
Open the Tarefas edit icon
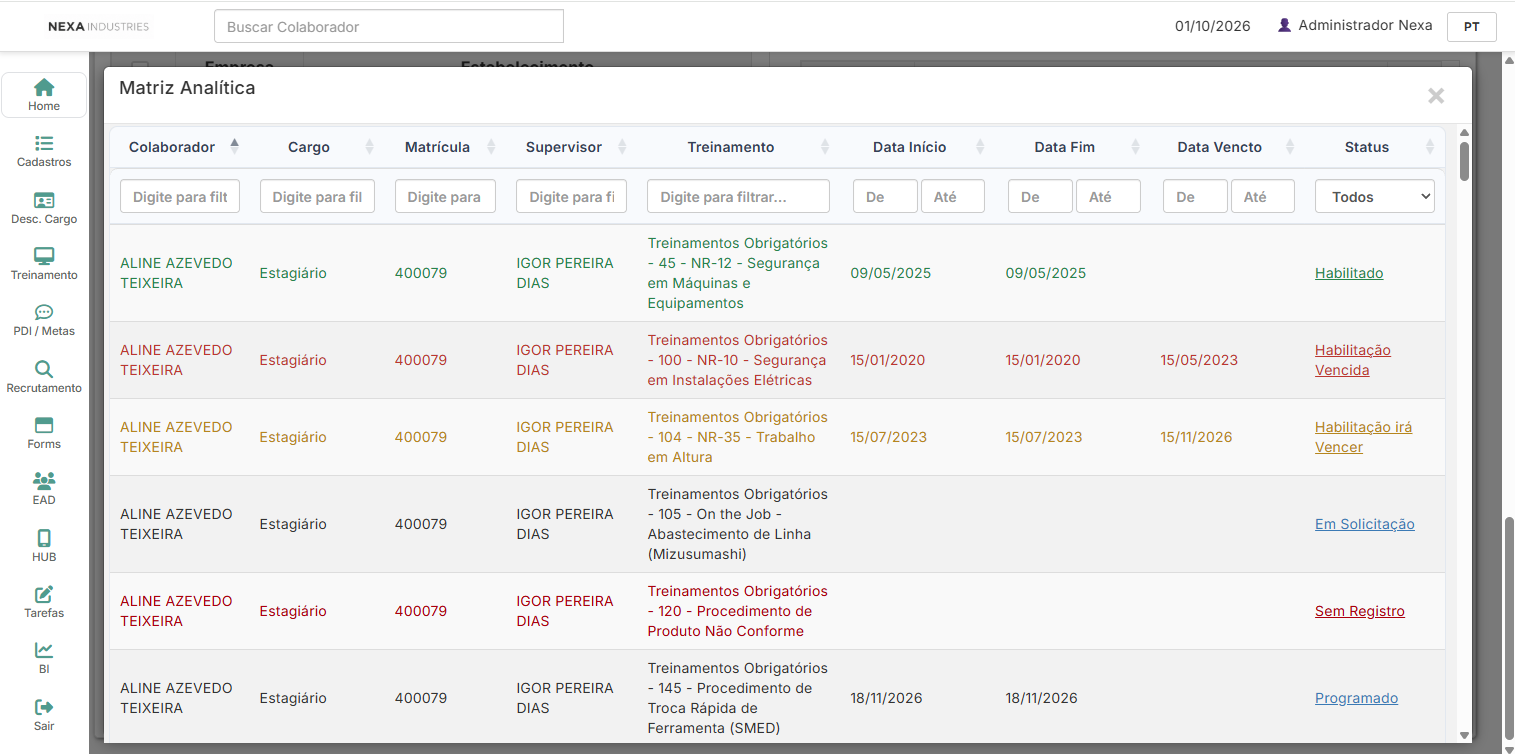[44, 594]
